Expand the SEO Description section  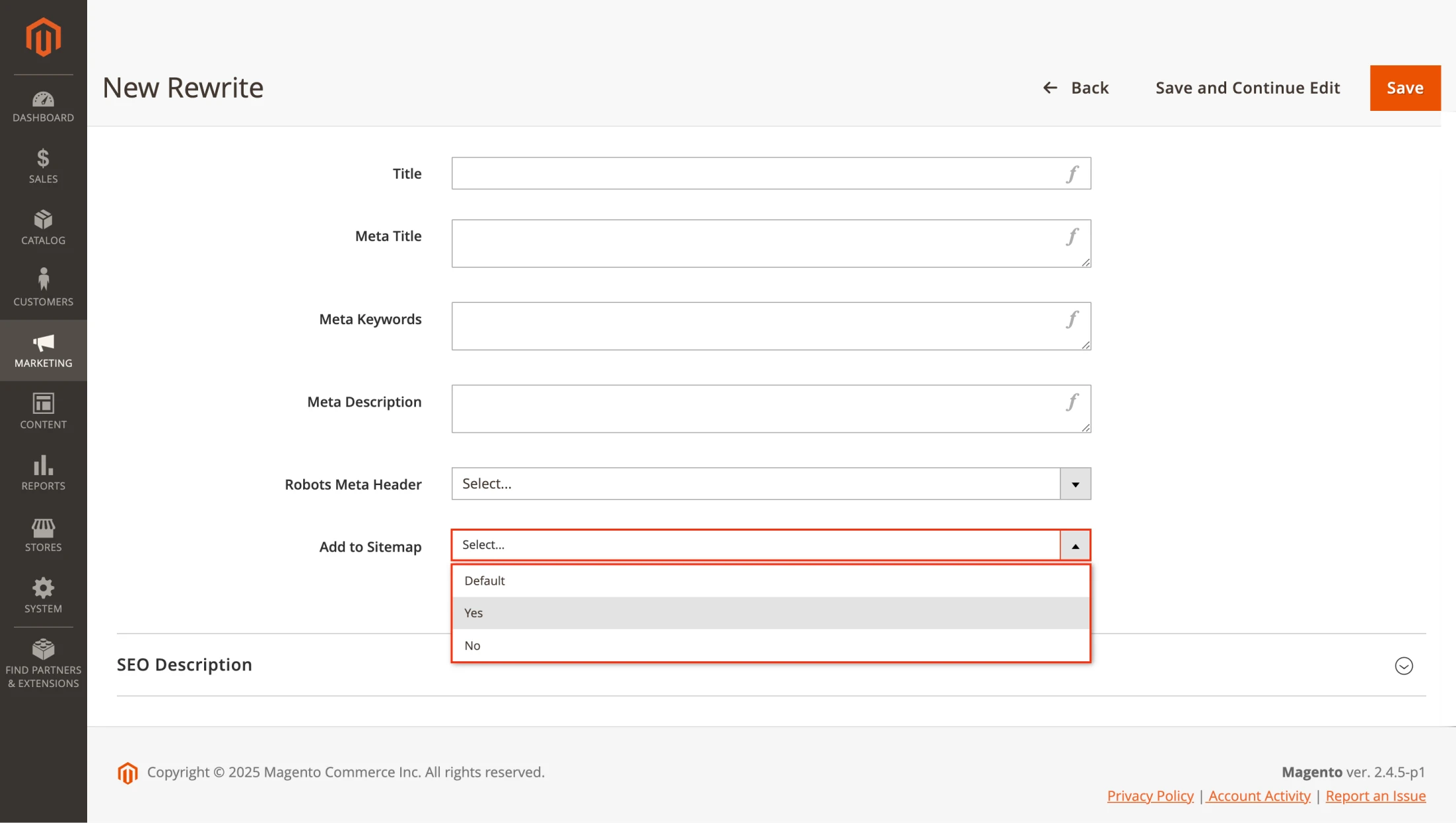[x=1405, y=665]
